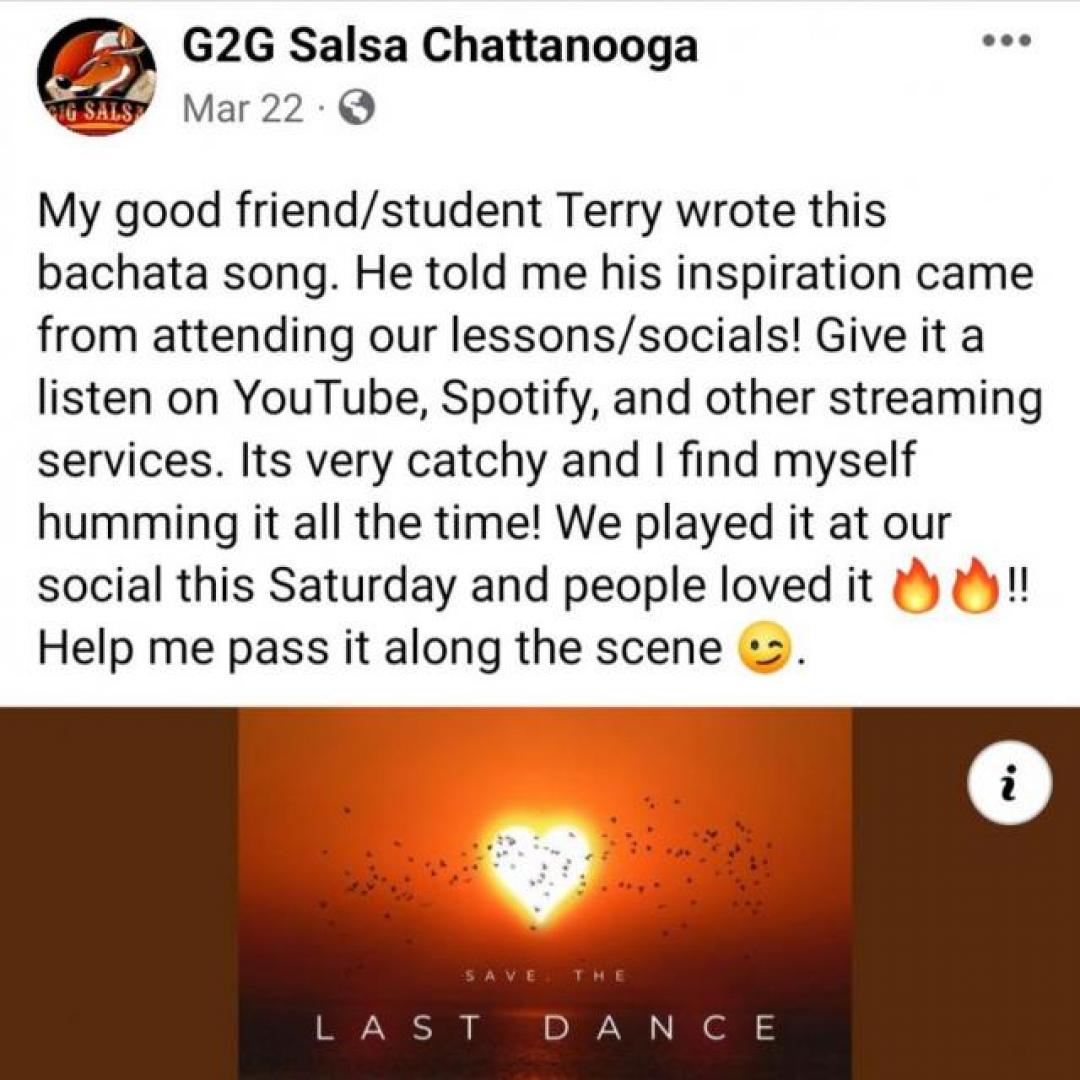Click the small SAVE THE caption text
This screenshot has width=1080, height=1080.
click(545, 975)
